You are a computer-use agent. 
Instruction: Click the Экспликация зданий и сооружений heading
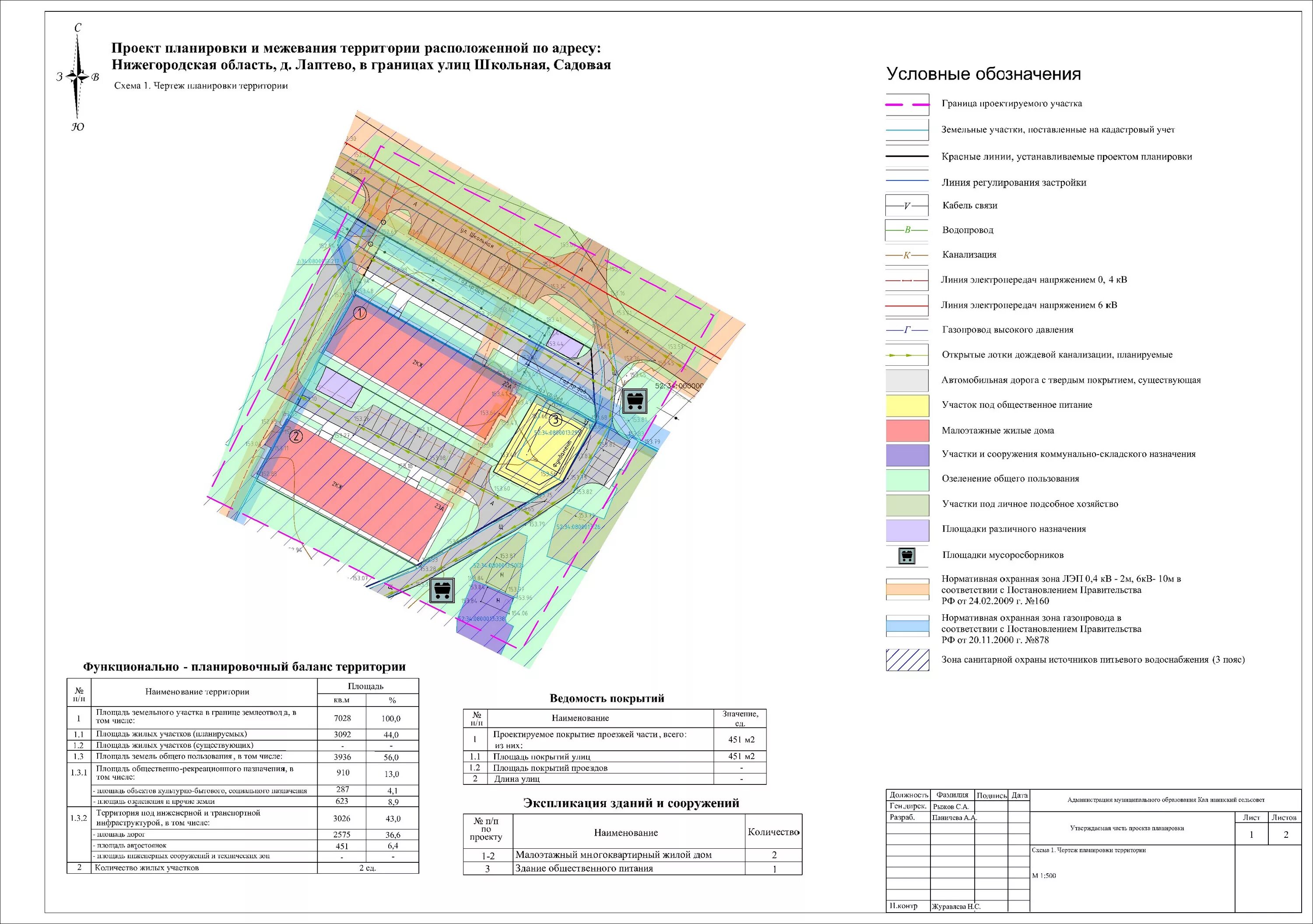pos(632,803)
